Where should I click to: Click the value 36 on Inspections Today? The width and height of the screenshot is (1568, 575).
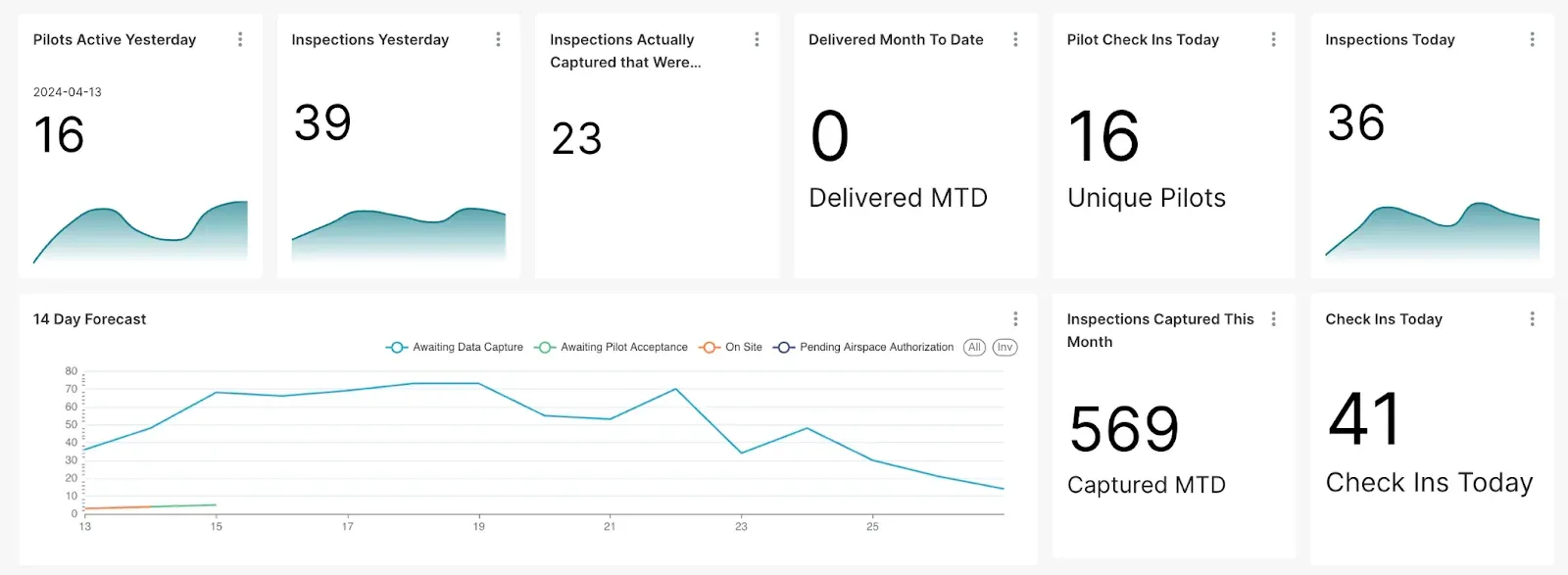1356,122
